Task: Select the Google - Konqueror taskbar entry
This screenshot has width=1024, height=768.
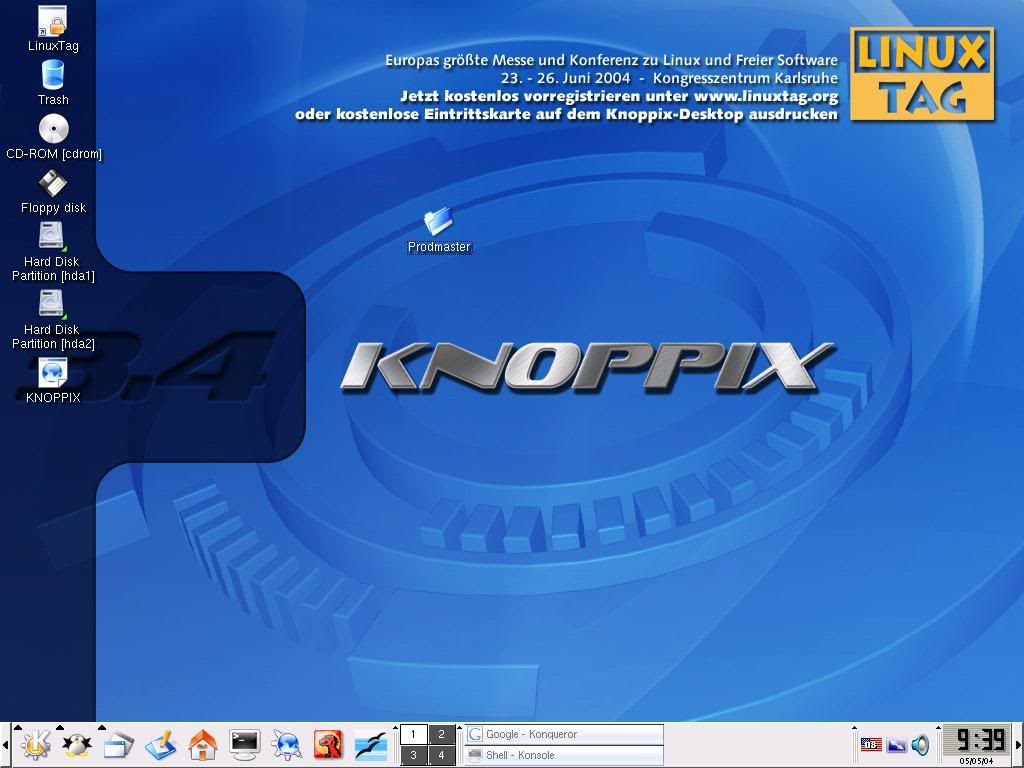Action: pyautogui.click(x=564, y=734)
